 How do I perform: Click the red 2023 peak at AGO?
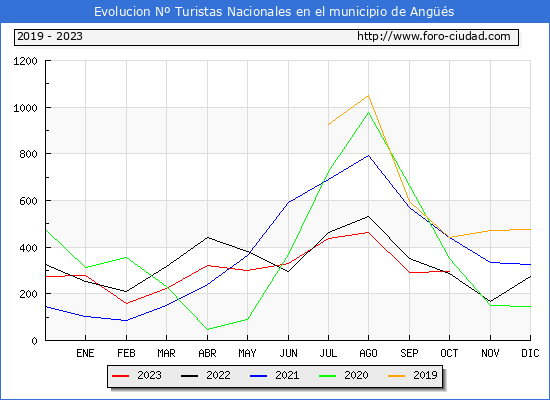click(368, 232)
